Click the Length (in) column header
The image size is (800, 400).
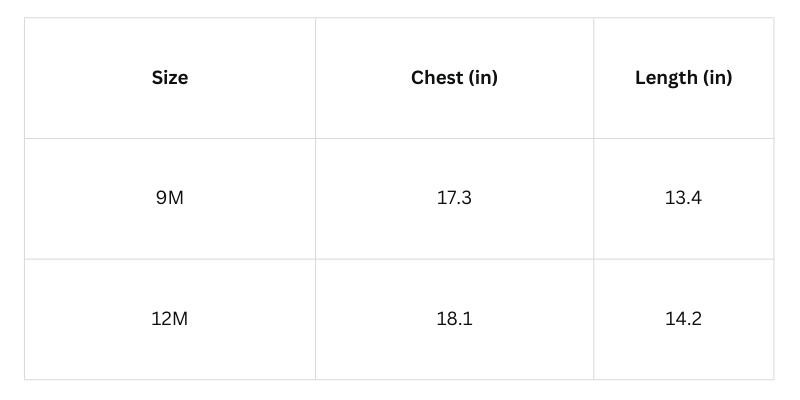pos(683,78)
